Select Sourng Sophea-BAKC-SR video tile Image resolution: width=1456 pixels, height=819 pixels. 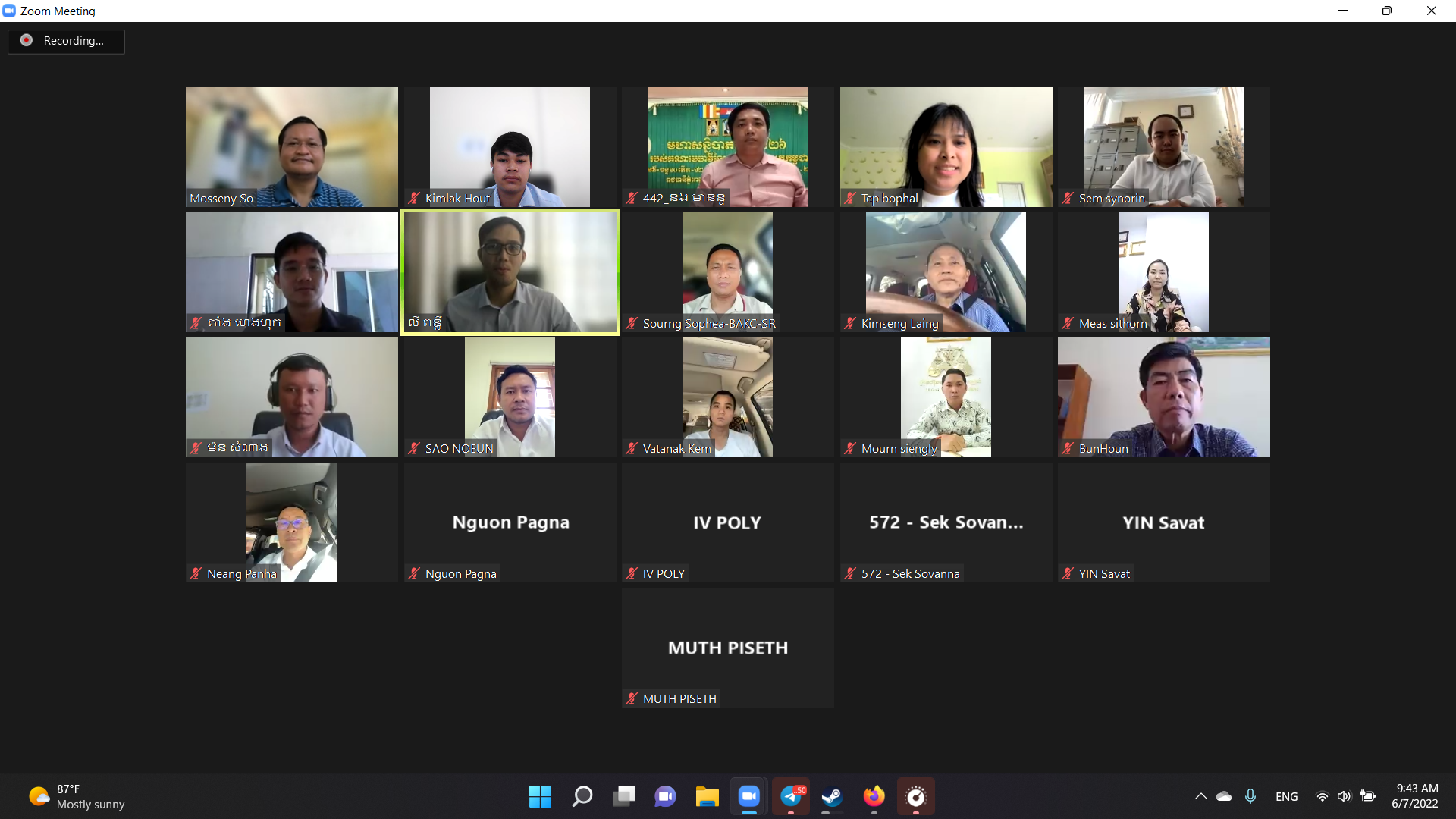[728, 272]
